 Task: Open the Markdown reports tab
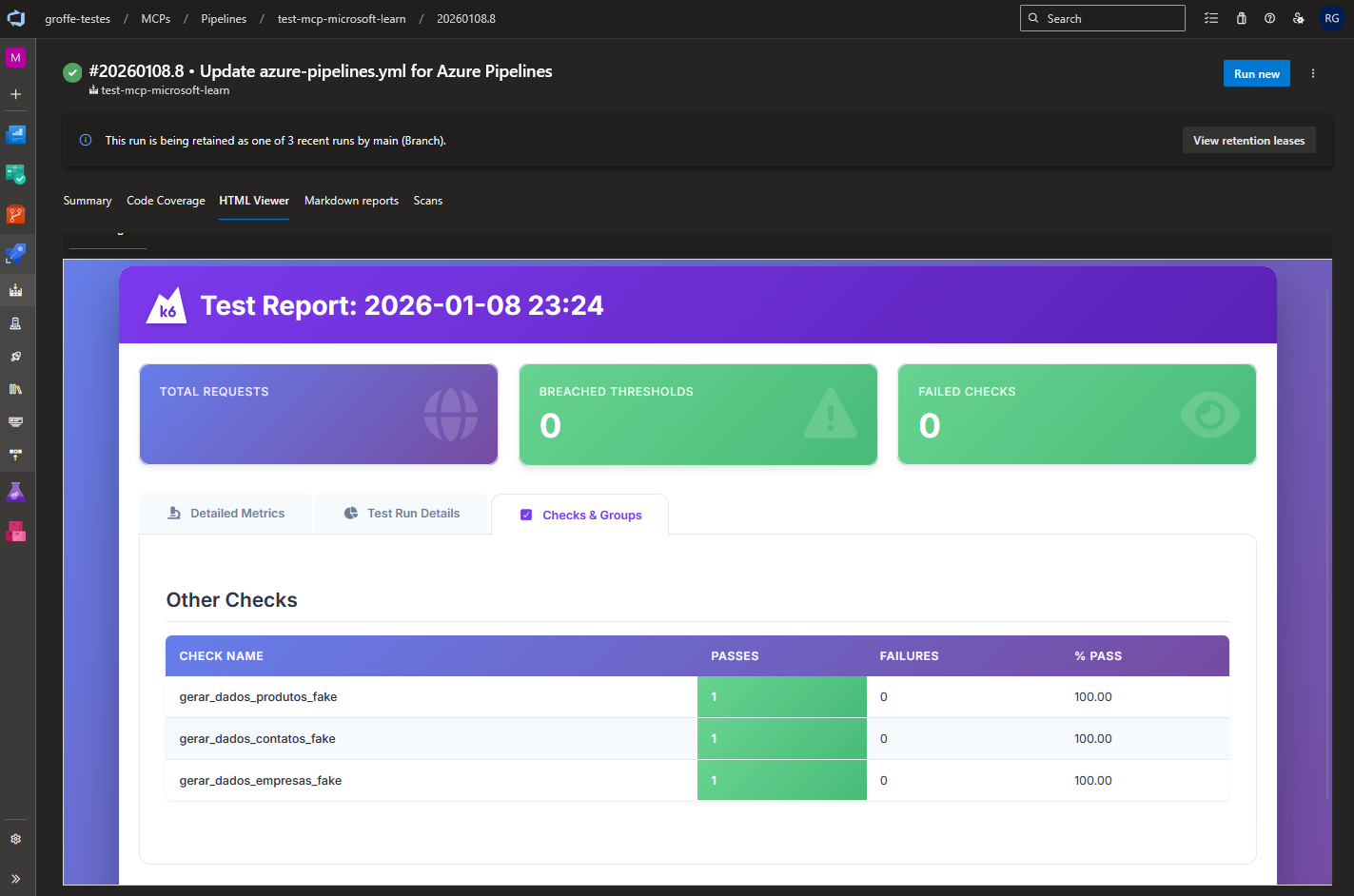pyautogui.click(x=351, y=201)
